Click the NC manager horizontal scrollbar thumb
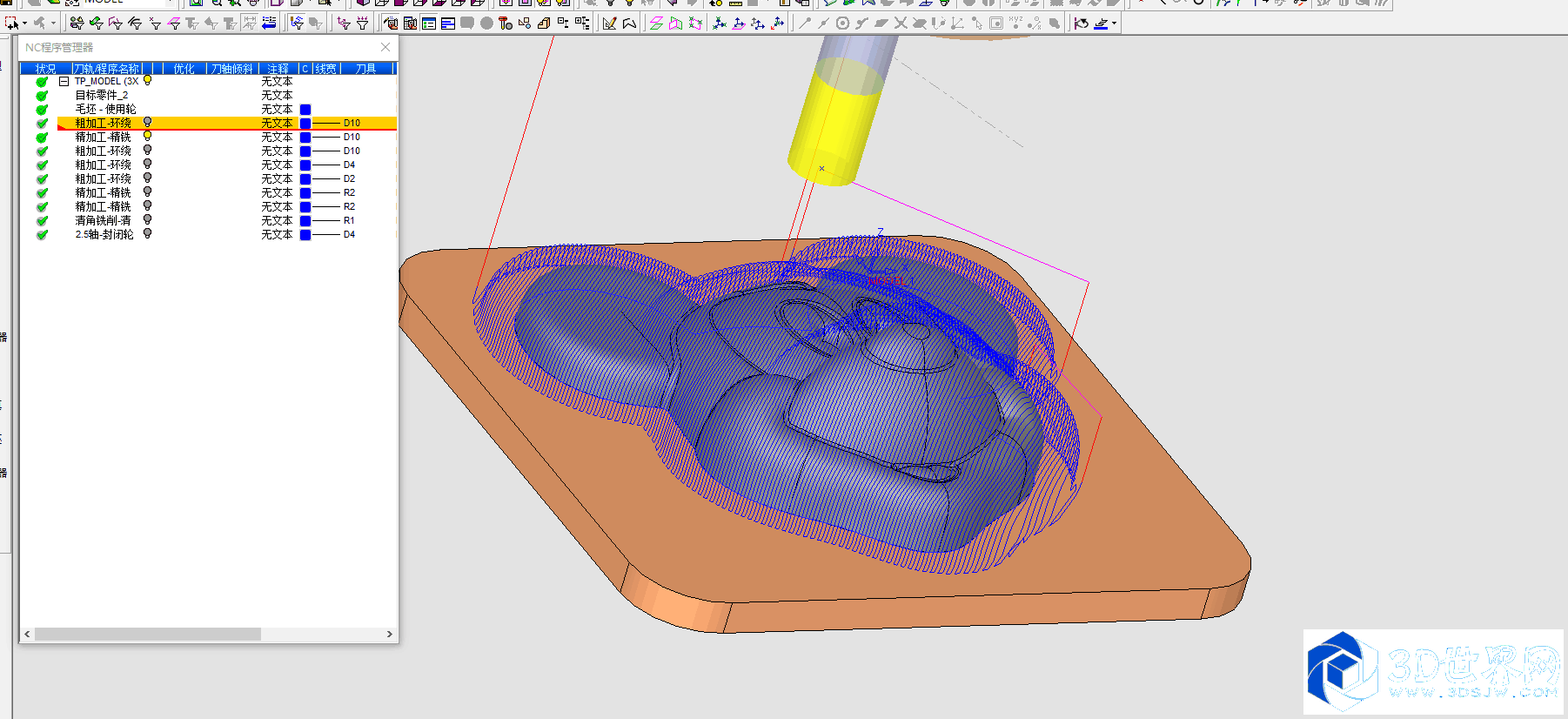 [x=148, y=635]
